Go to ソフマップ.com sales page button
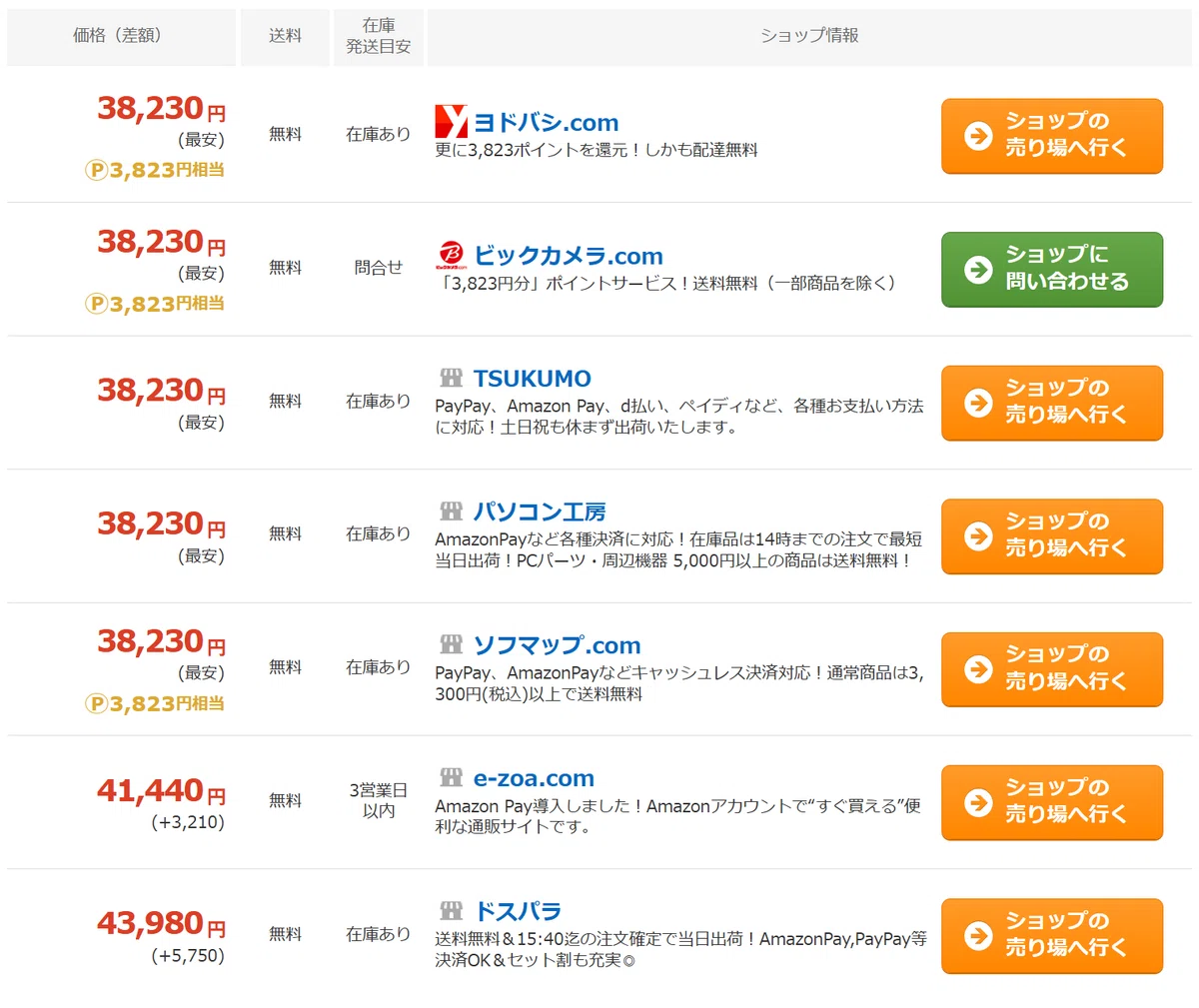The height and width of the screenshot is (1008, 1199). pos(1052,669)
